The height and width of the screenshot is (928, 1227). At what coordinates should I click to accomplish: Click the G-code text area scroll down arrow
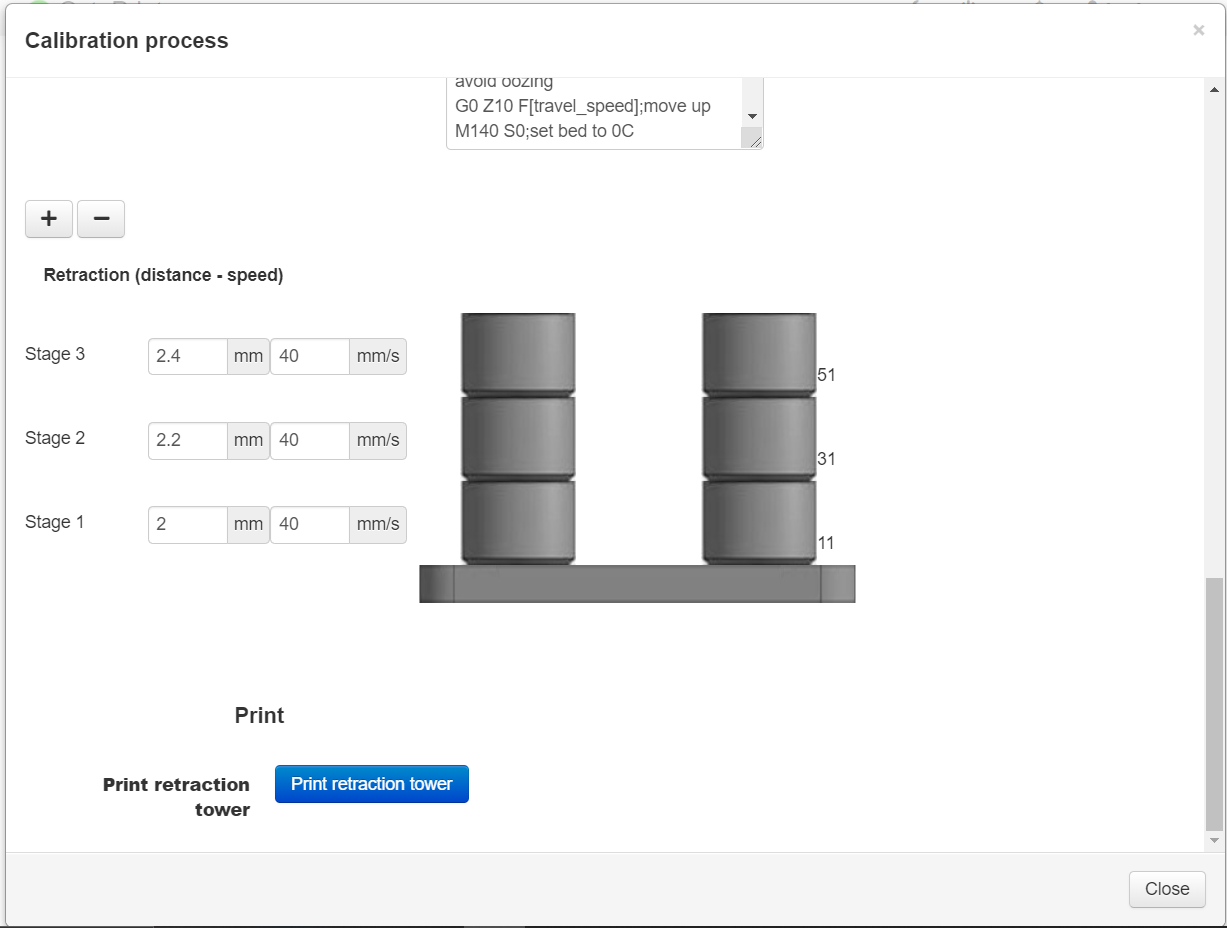(x=752, y=117)
